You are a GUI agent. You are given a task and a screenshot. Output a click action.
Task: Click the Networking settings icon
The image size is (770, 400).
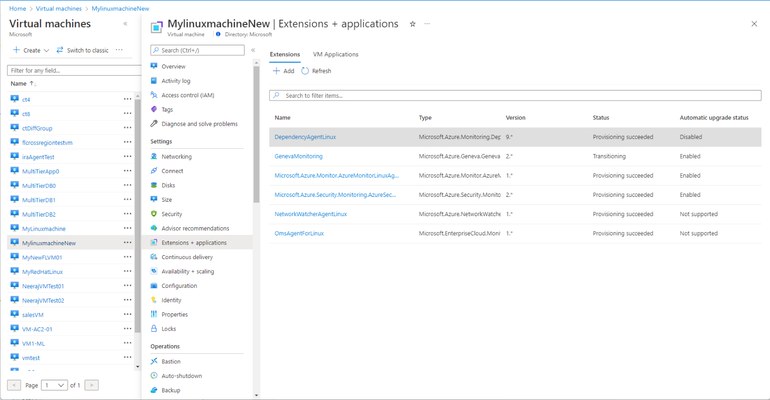click(154, 157)
